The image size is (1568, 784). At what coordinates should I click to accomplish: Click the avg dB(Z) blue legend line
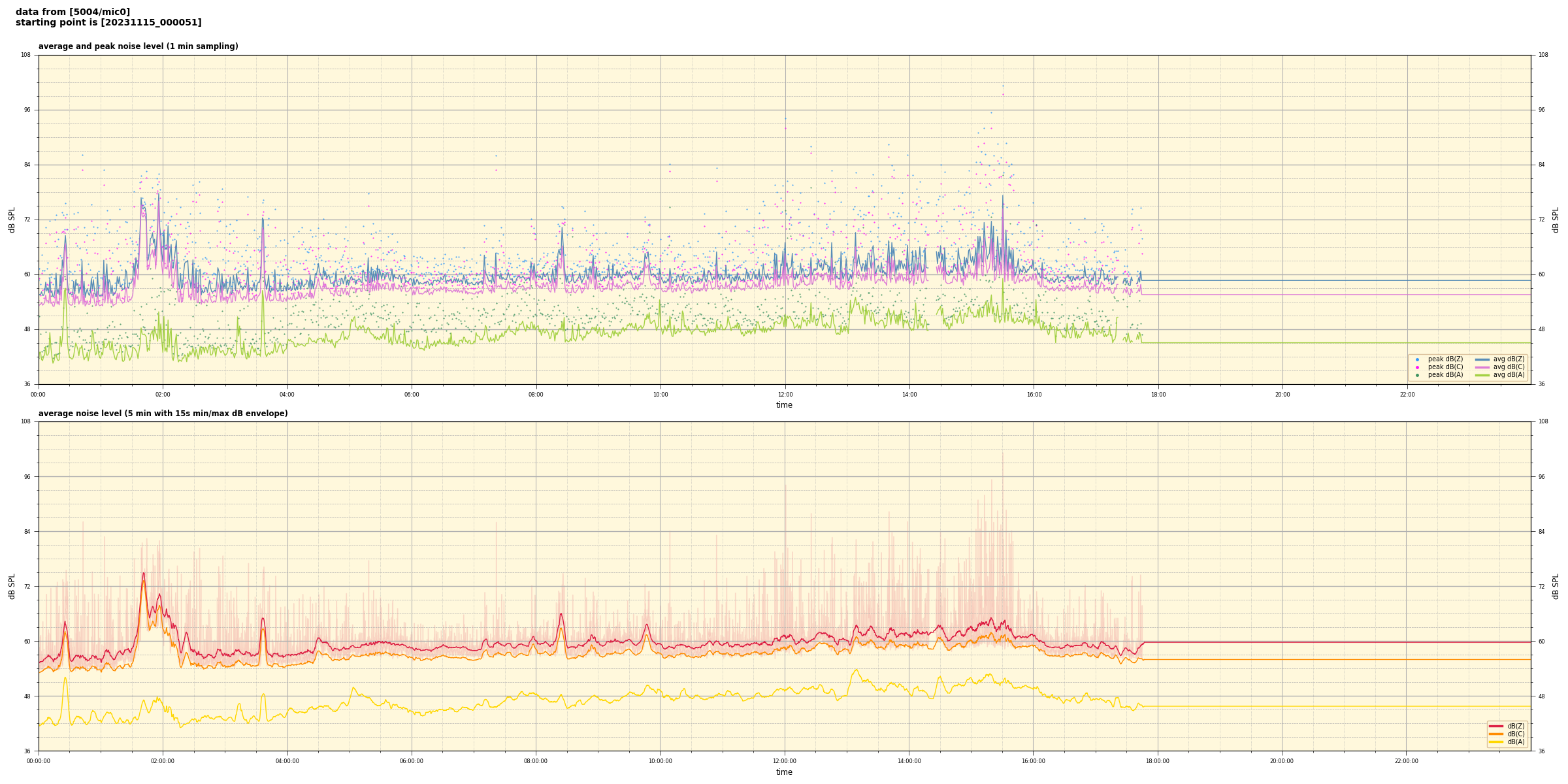point(1482,359)
